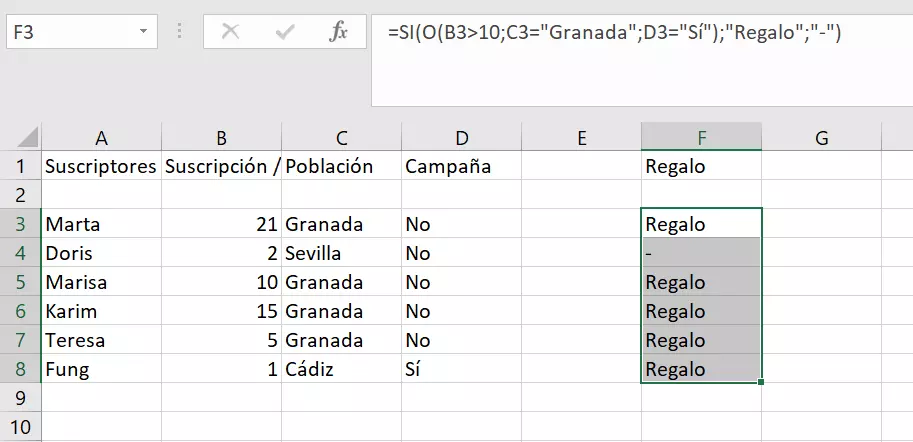Screen dimensions: 913x442
Task: Click the vertical dots handle beside Name Box
Action: [x=179, y=31]
